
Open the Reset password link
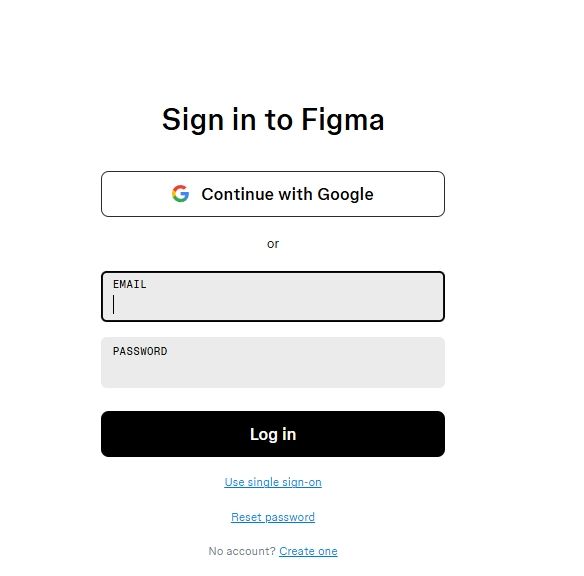pos(273,517)
